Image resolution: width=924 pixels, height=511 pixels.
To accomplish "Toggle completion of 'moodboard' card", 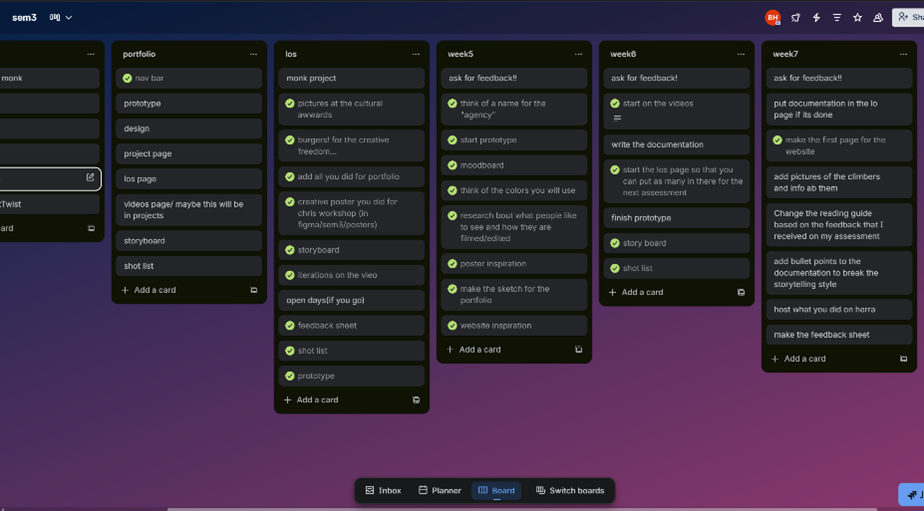I will [452, 166].
